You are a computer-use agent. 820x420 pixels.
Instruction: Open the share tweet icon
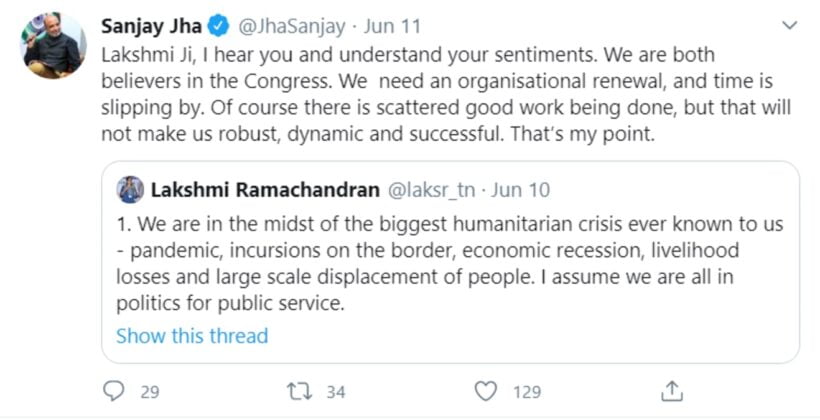pos(673,390)
